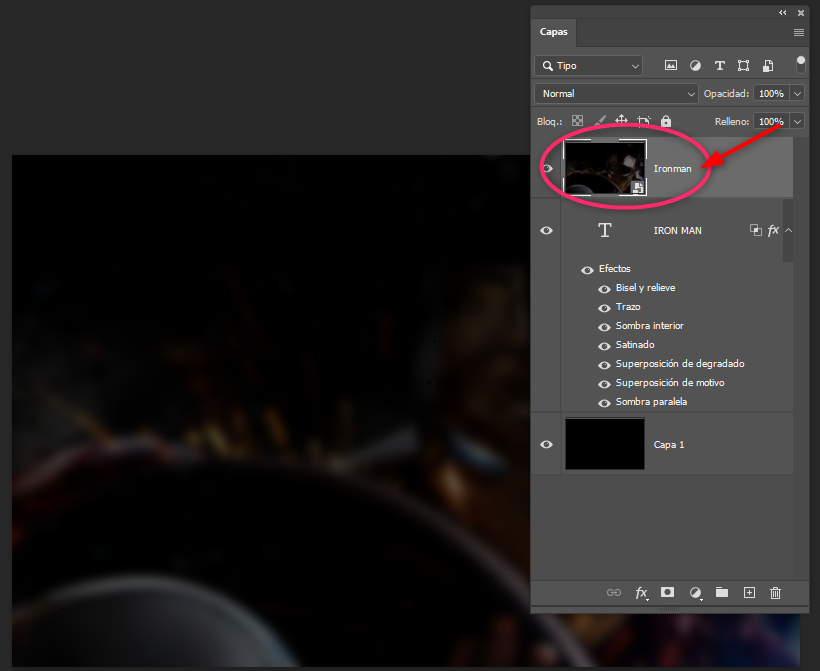Viewport: 820px width, 671px height.
Task: Add a layer style via bottom fx icon
Action: [x=642, y=593]
